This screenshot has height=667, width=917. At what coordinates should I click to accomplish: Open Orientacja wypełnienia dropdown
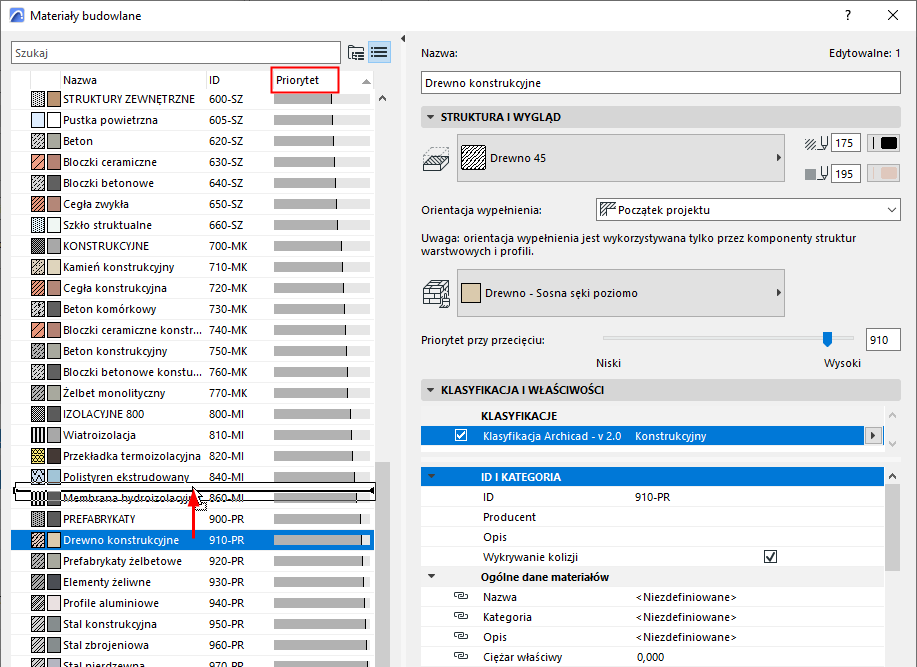(748, 210)
